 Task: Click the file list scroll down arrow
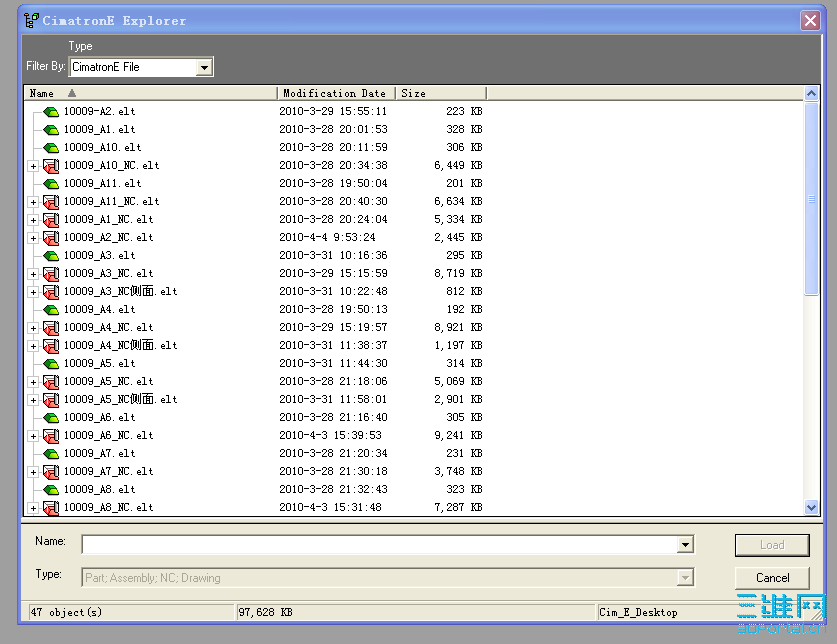[811, 507]
